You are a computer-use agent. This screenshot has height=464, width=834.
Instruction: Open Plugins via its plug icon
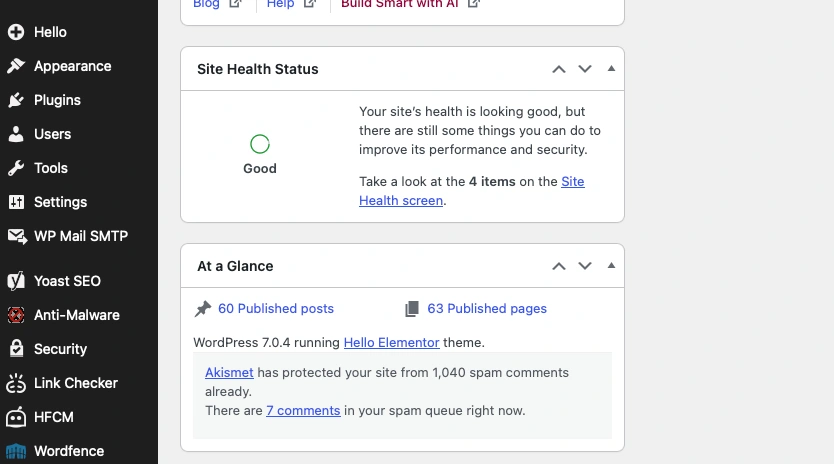point(16,100)
